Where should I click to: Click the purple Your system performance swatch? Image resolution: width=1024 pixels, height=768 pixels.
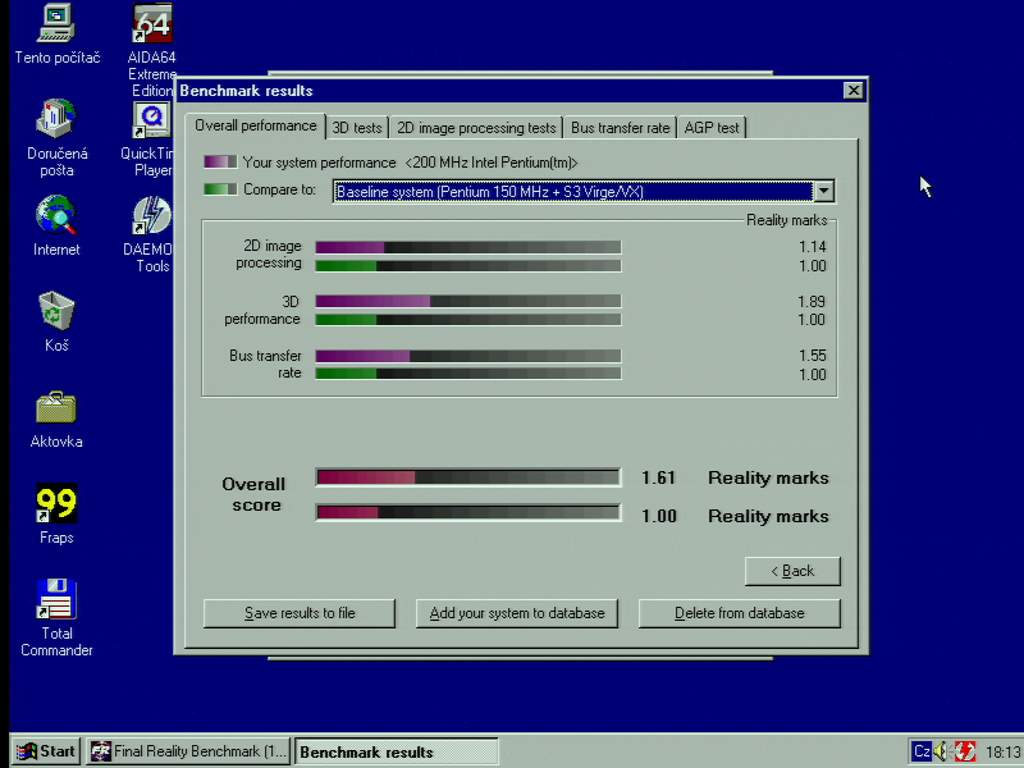(x=220, y=162)
